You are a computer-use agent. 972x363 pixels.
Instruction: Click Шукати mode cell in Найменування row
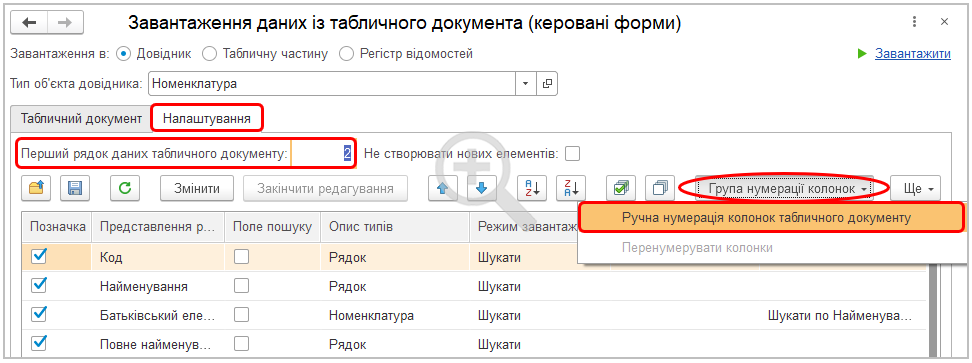coord(540,286)
